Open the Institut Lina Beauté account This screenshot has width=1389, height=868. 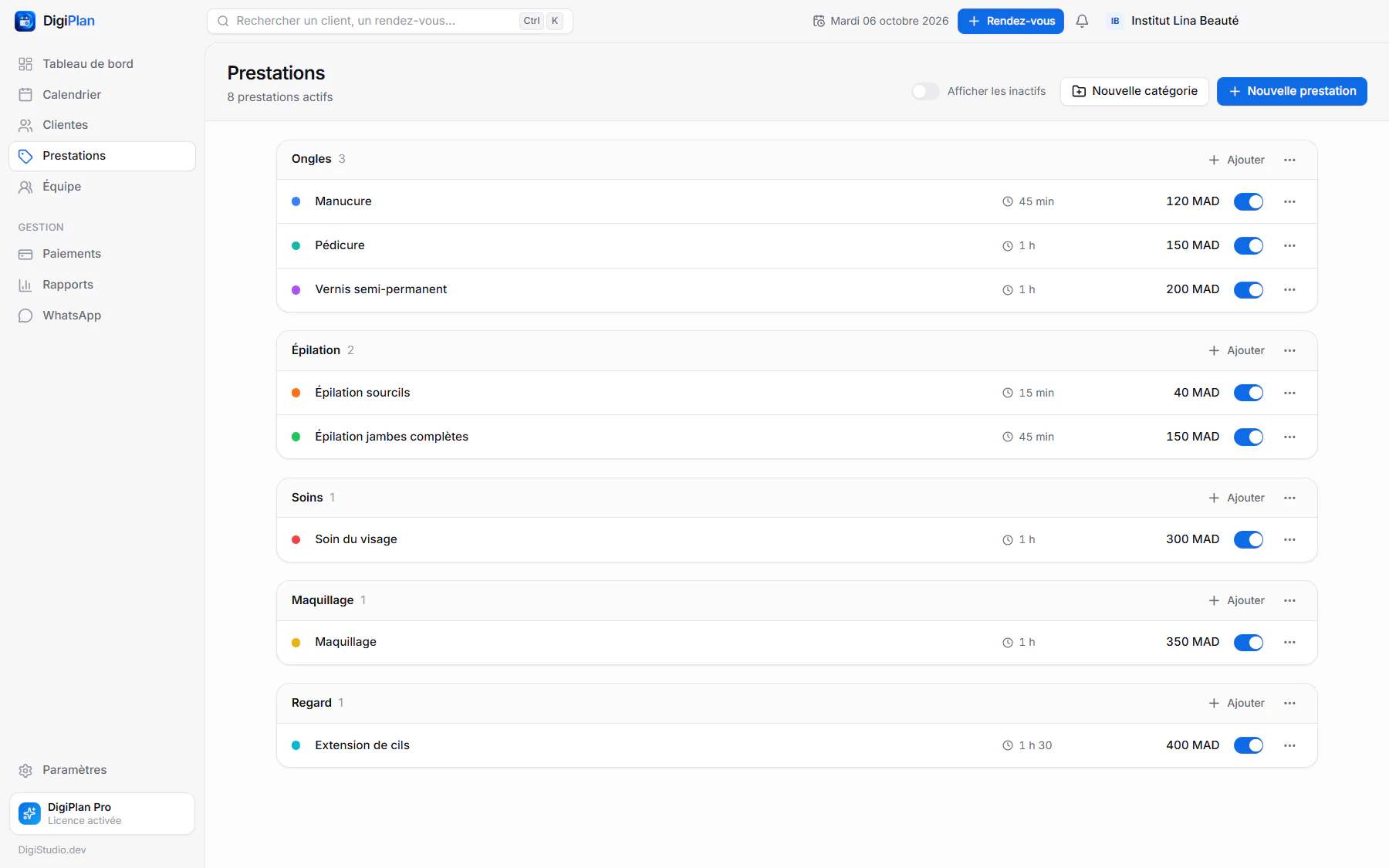pos(1173,22)
